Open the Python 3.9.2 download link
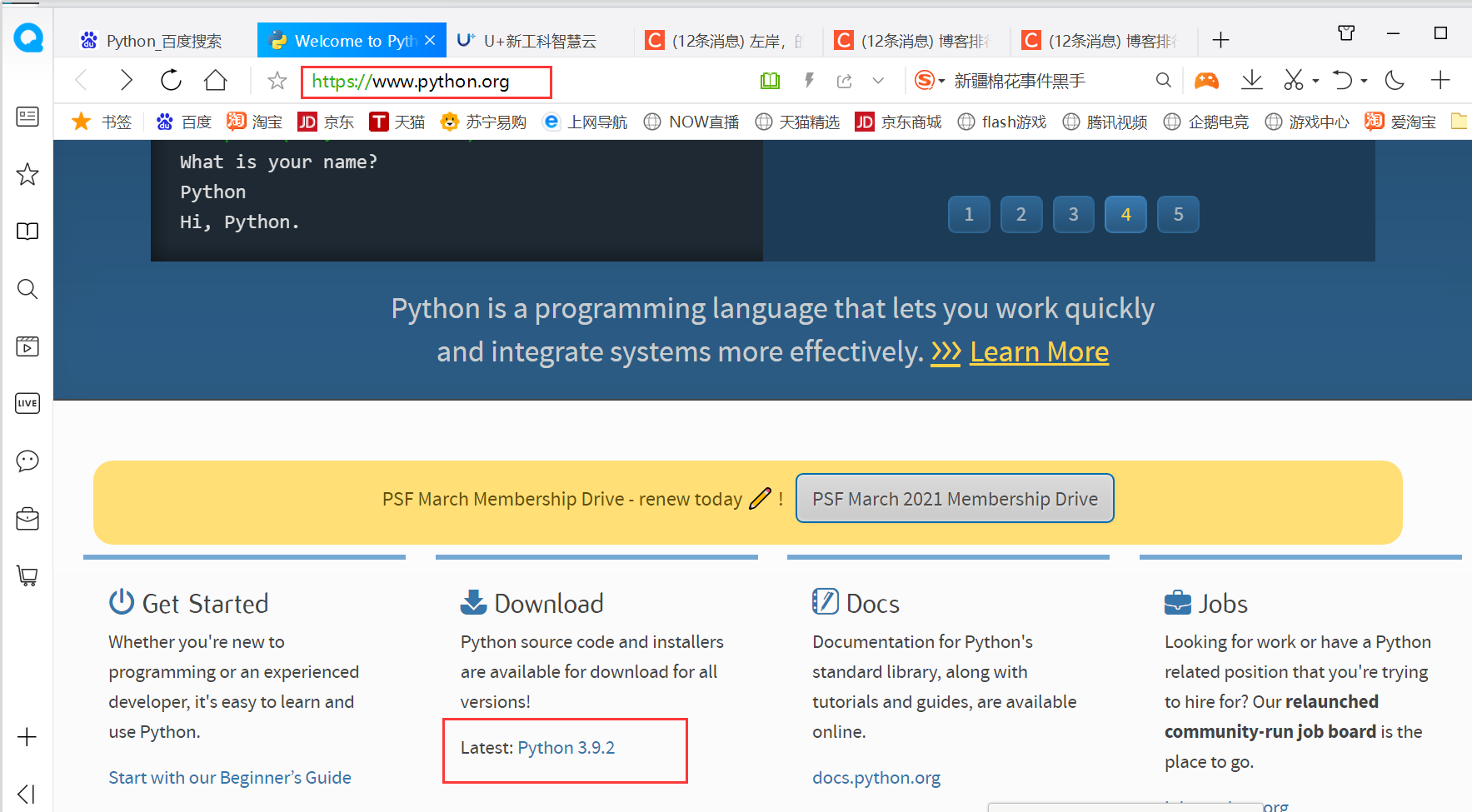The height and width of the screenshot is (812, 1472). pyautogui.click(x=566, y=748)
